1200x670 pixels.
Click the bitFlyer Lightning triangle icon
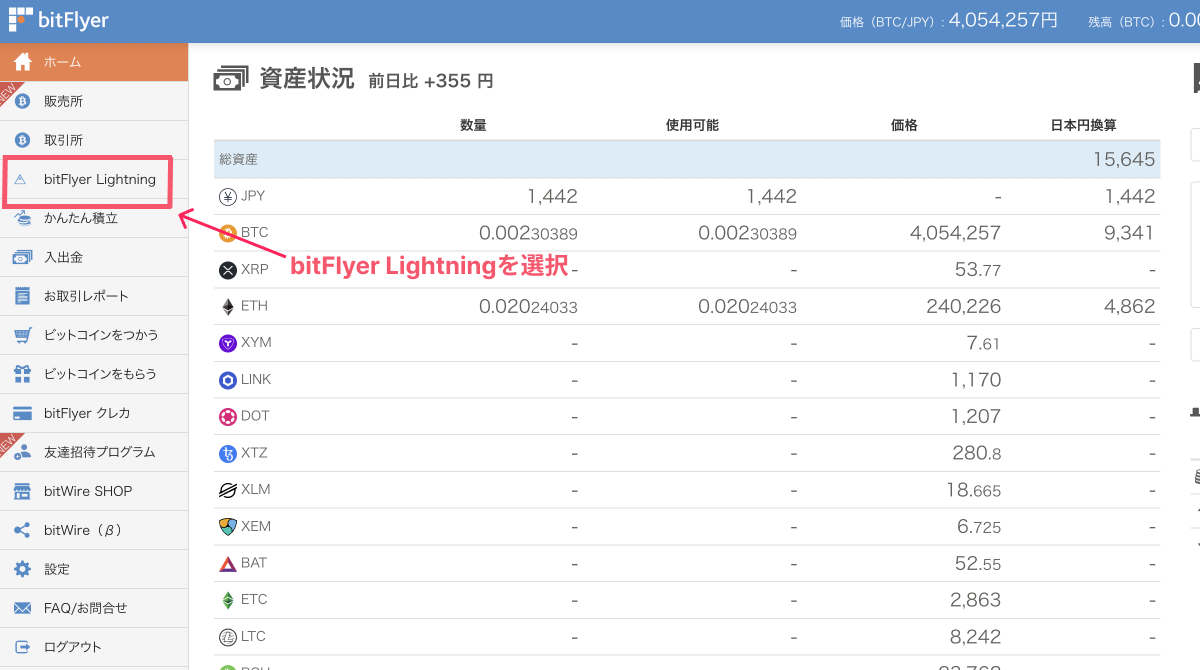(x=21, y=180)
